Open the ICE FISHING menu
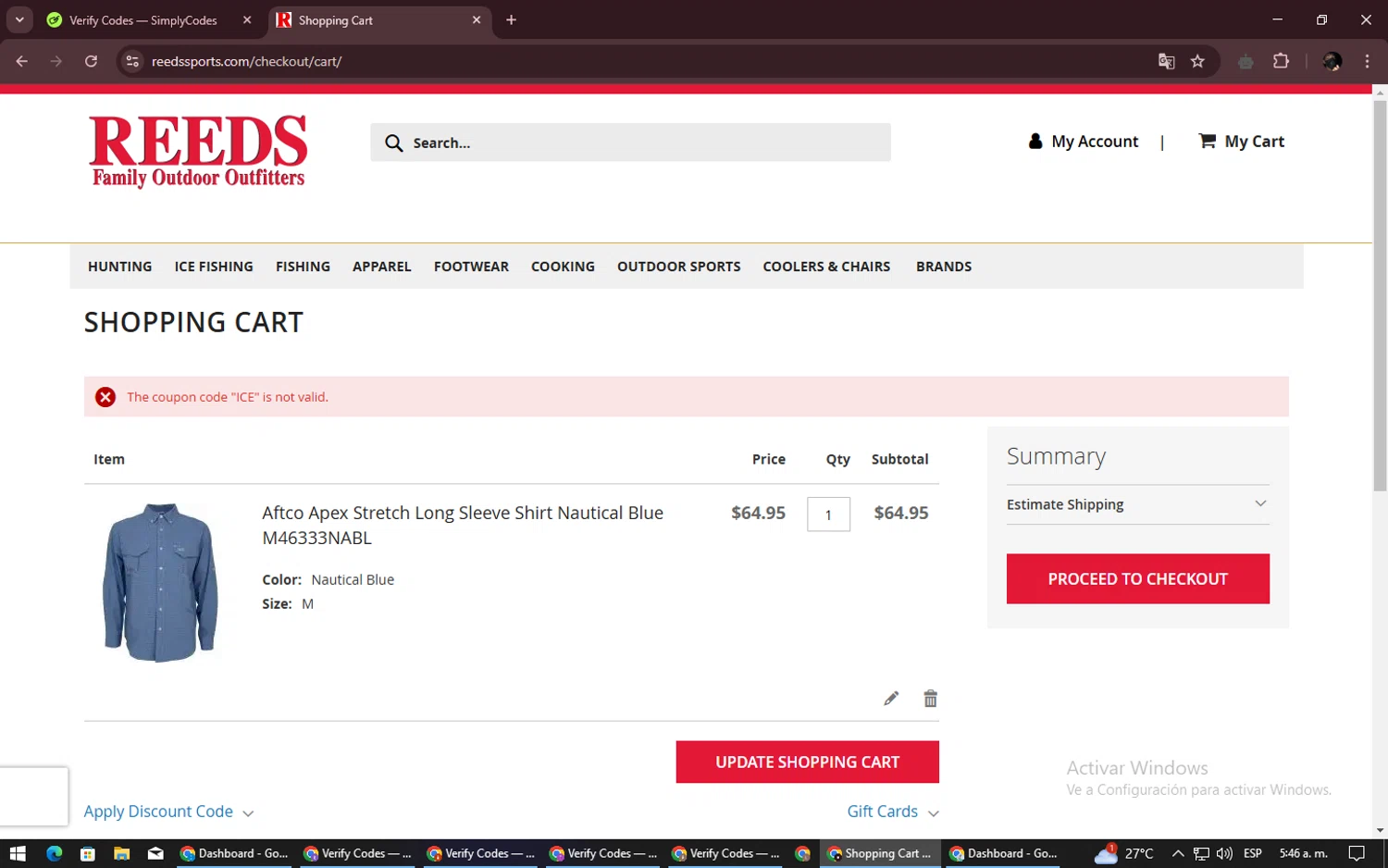The height and width of the screenshot is (868, 1388). (214, 267)
